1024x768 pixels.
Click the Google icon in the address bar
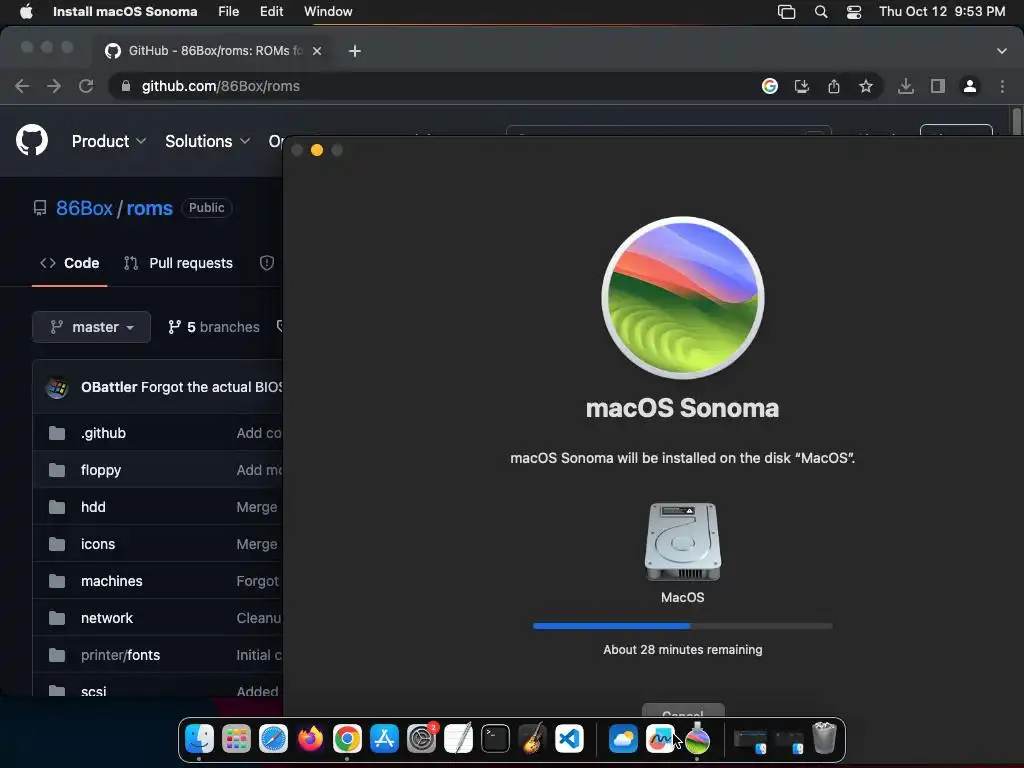[x=770, y=86]
